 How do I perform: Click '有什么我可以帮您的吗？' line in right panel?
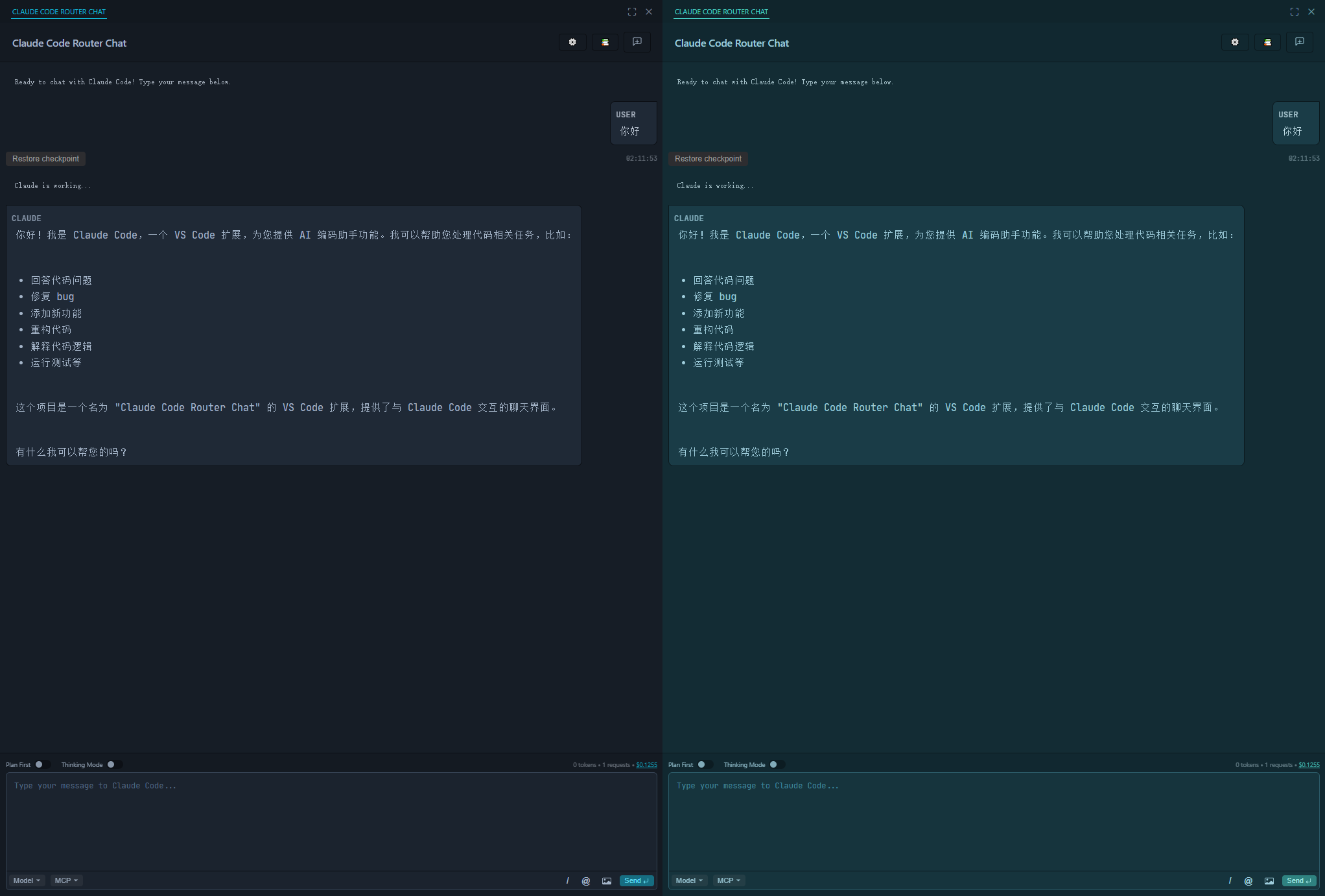[x=734, y=452]
